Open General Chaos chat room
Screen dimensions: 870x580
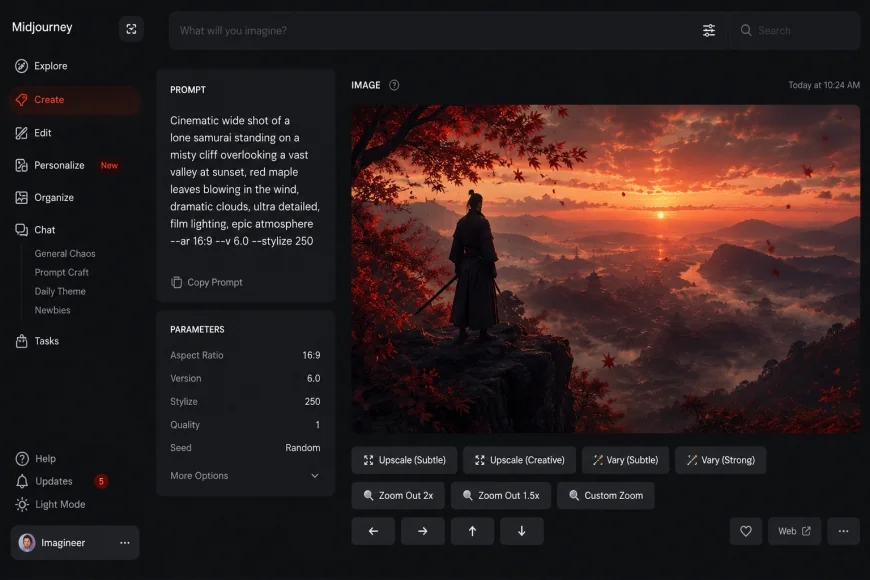(x=65, y=254)
